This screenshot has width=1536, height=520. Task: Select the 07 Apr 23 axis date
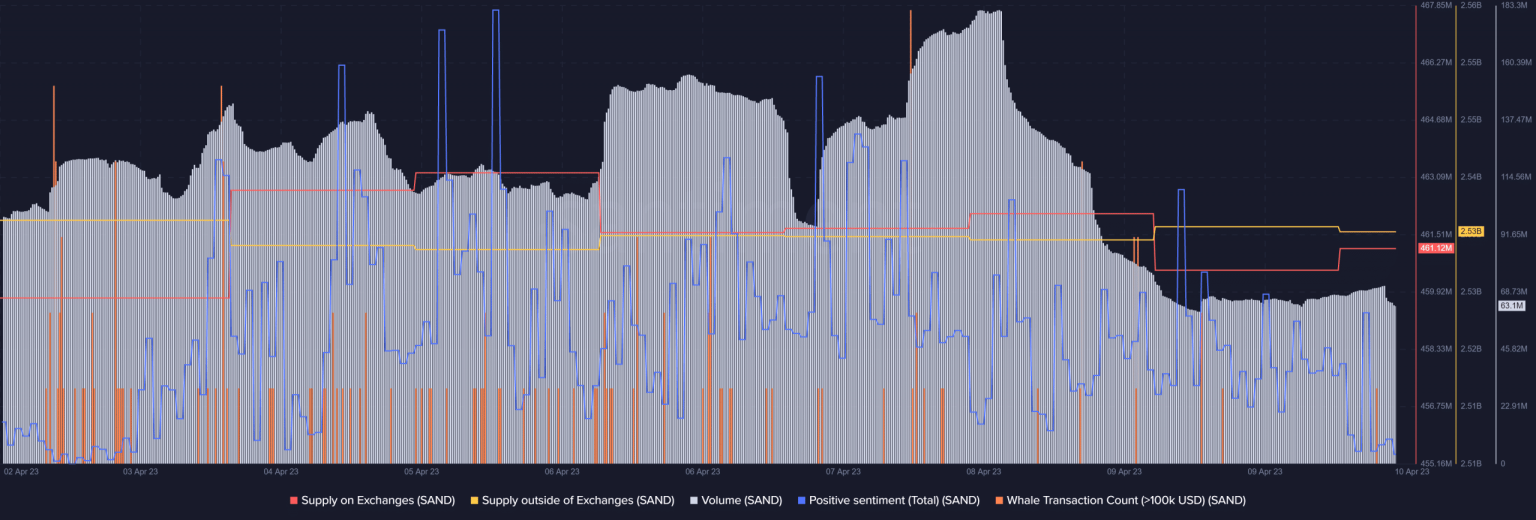click(x=843, y=471)
